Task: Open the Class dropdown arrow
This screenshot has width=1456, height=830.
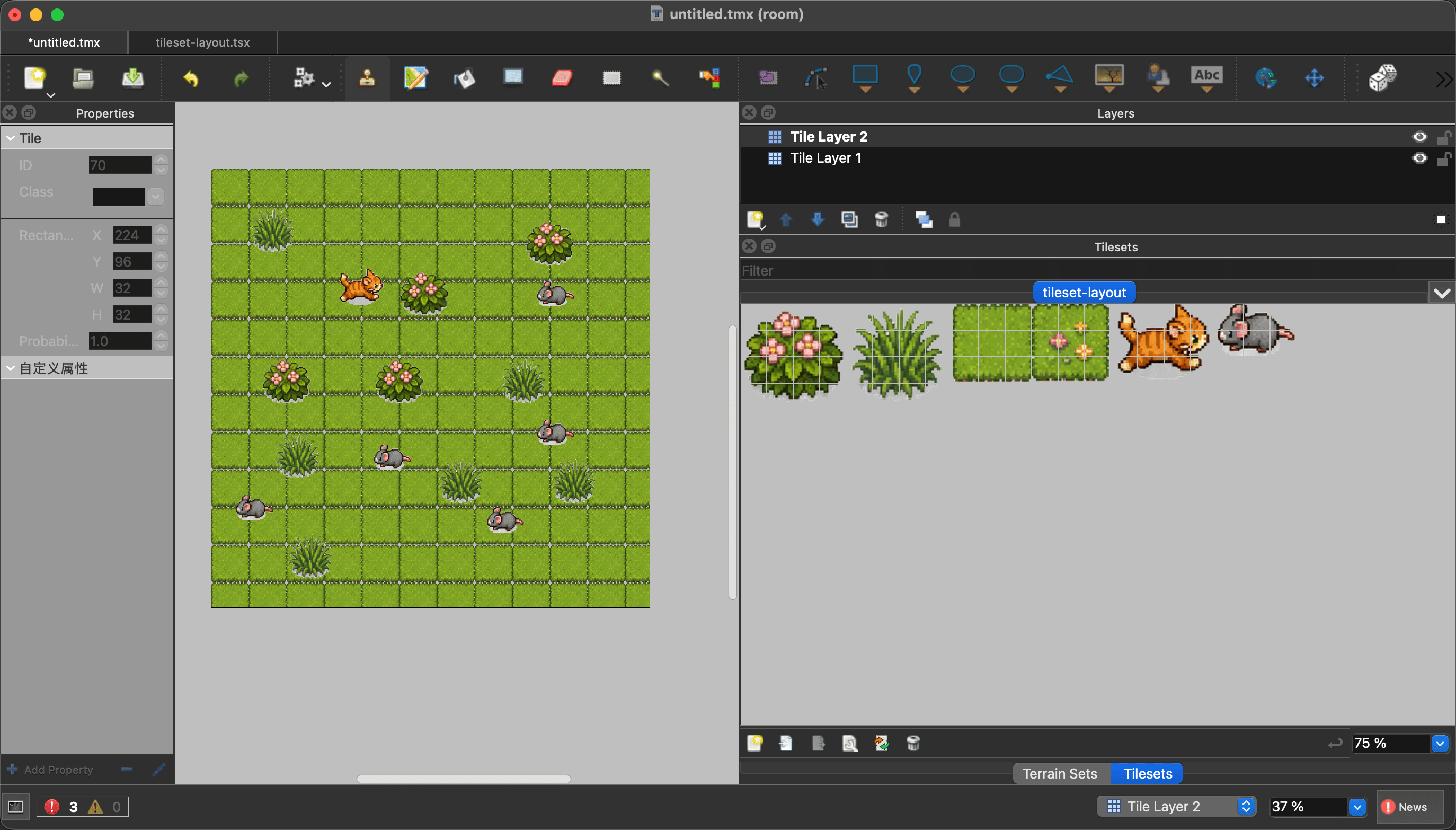Action: (x=155, y=197)
